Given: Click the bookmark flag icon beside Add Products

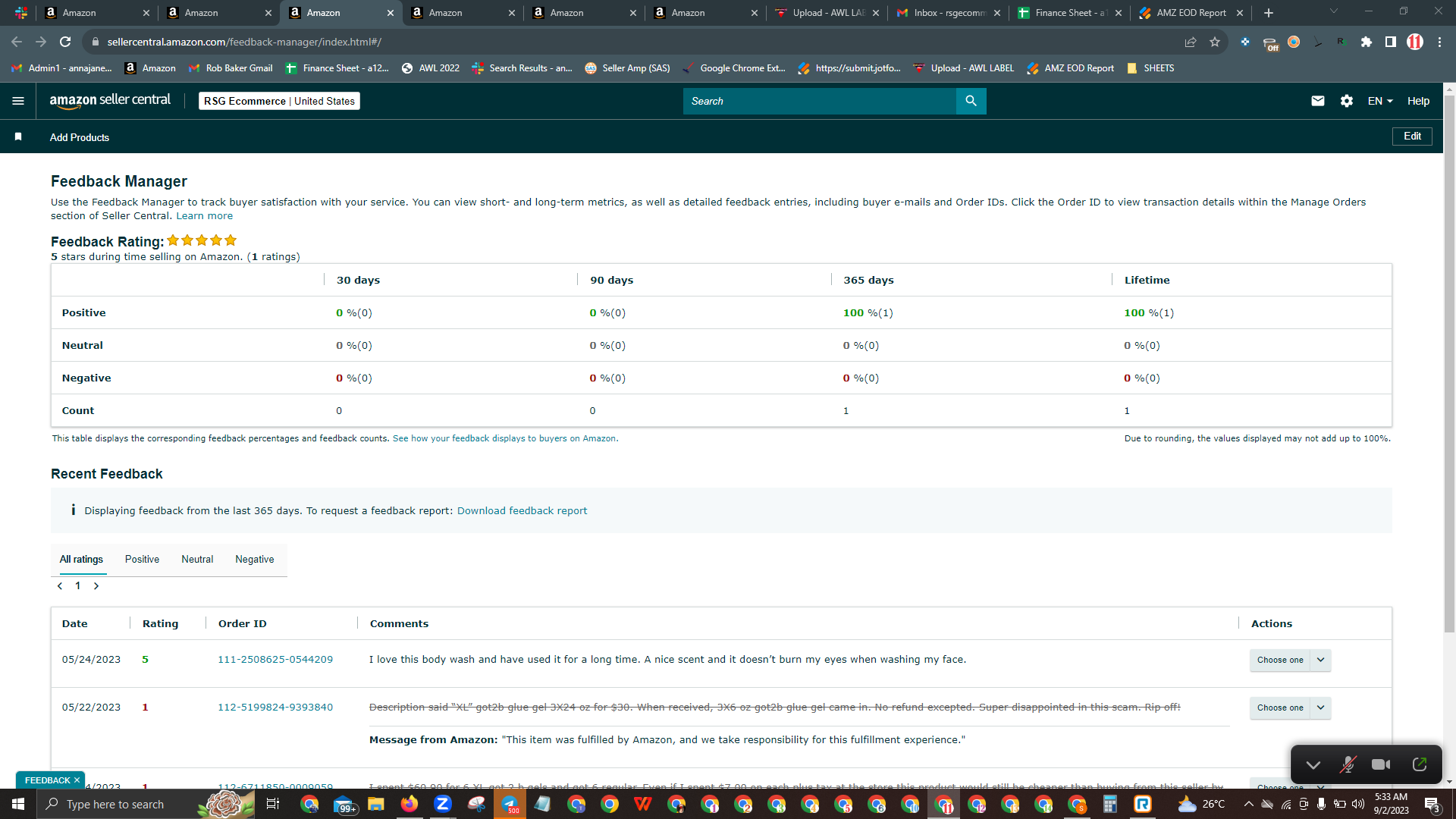Looking at the screenshot, I should [18, 136].
